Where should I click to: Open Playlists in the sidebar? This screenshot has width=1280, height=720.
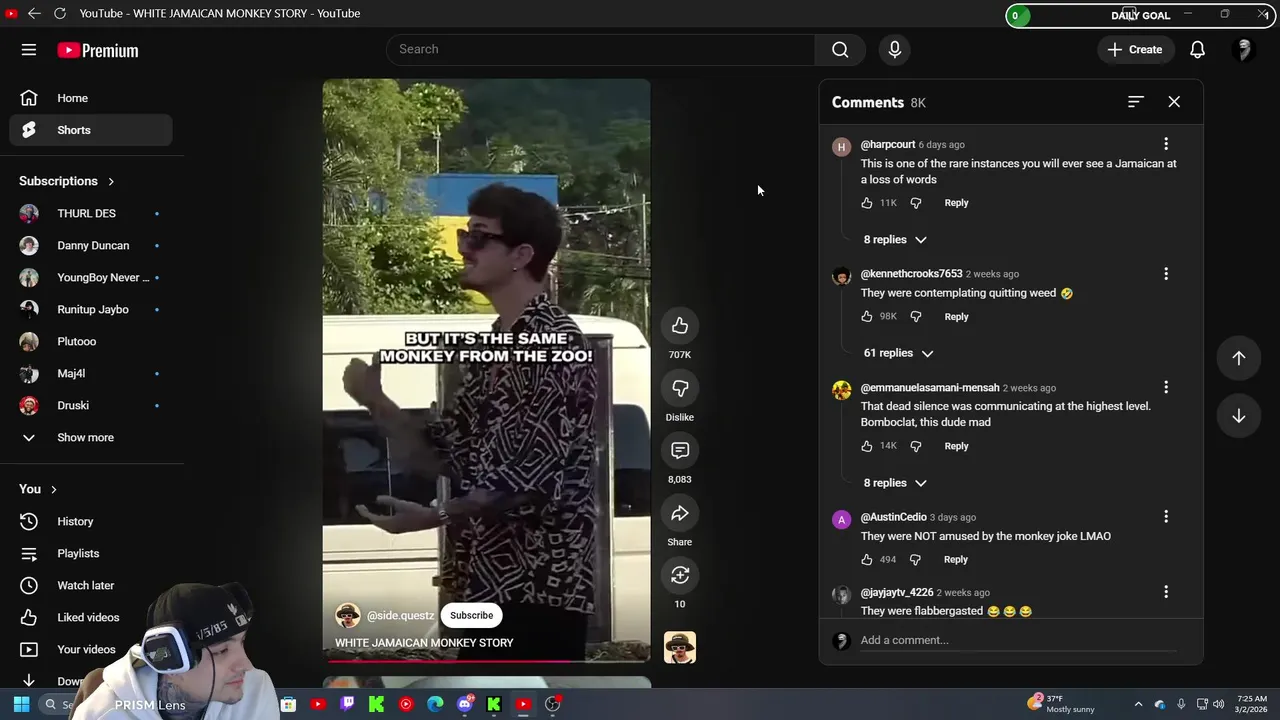tap(91, 553)
